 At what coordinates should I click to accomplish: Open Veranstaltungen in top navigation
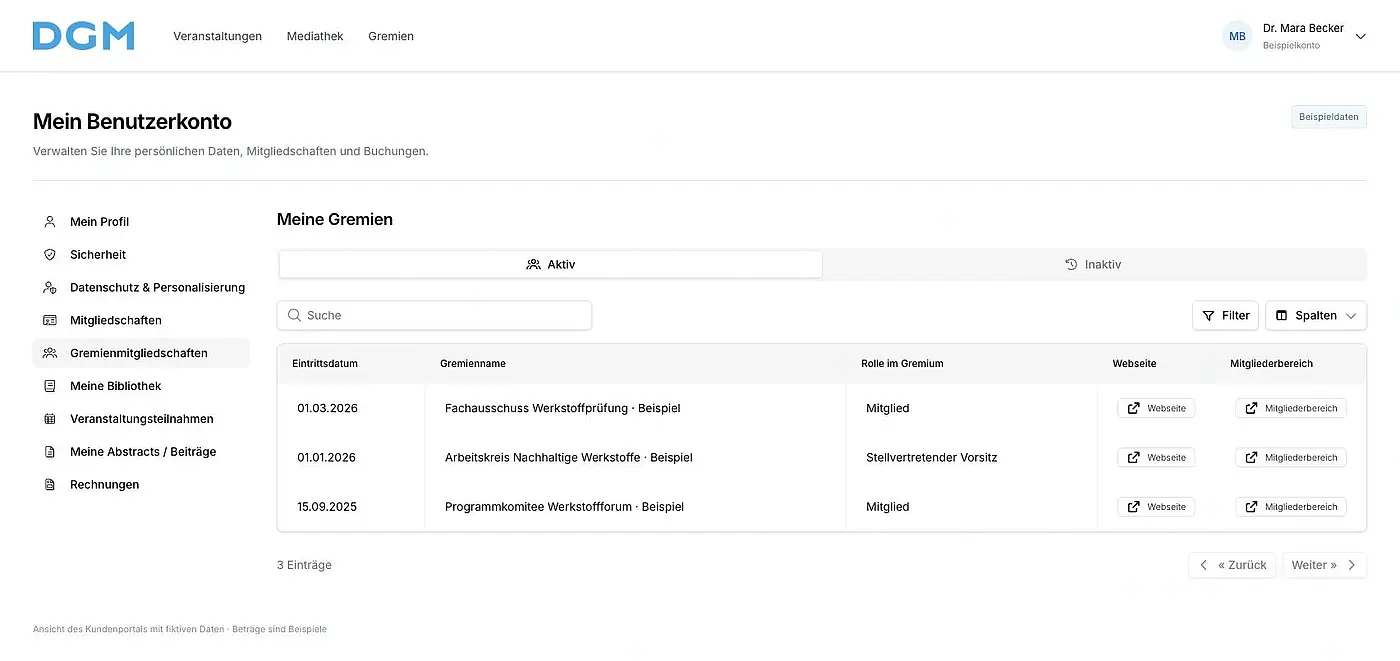pos(217,36)
